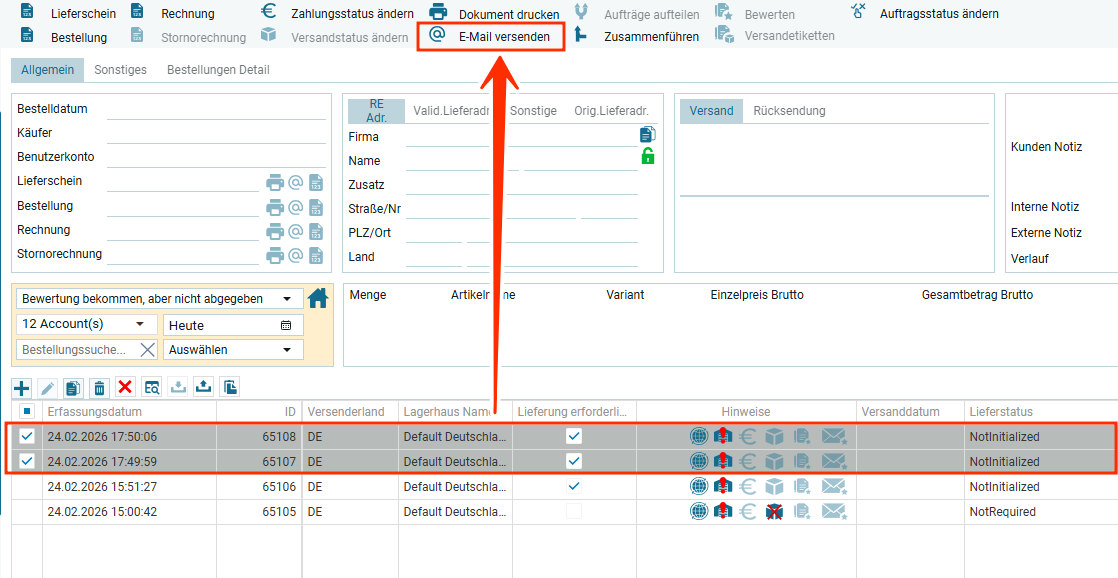Viewport: 1118px width, 578px height.
Task: Open the 'Auswählen' dropdown
Action: tap(233, 350)
